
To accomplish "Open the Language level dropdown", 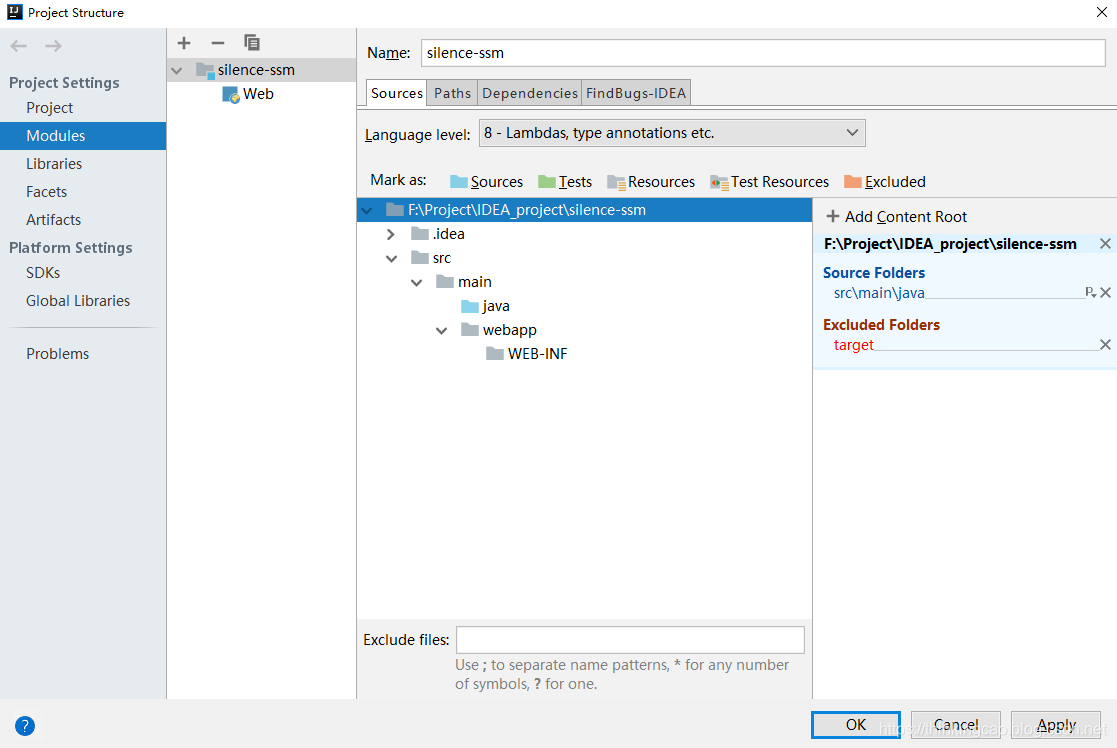I will point(672,133).
